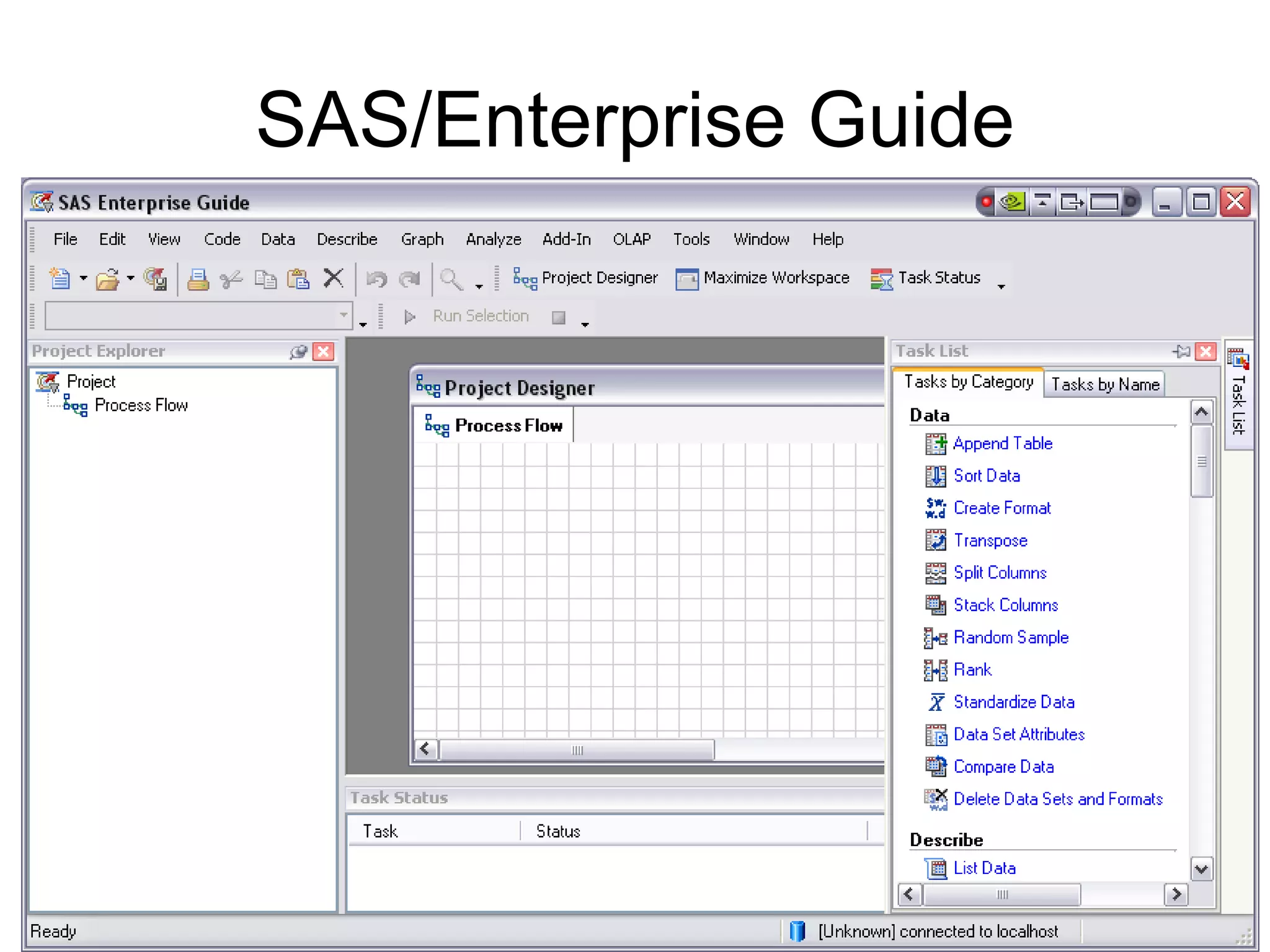Click the Random Sample task icon
Screen dimensions: 1270x952
[x=936, y=638]
